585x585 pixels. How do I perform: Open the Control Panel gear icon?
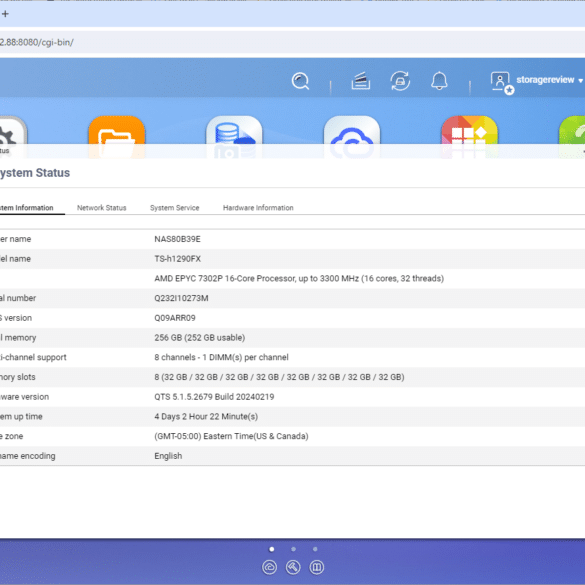click(x=13, y=137)
